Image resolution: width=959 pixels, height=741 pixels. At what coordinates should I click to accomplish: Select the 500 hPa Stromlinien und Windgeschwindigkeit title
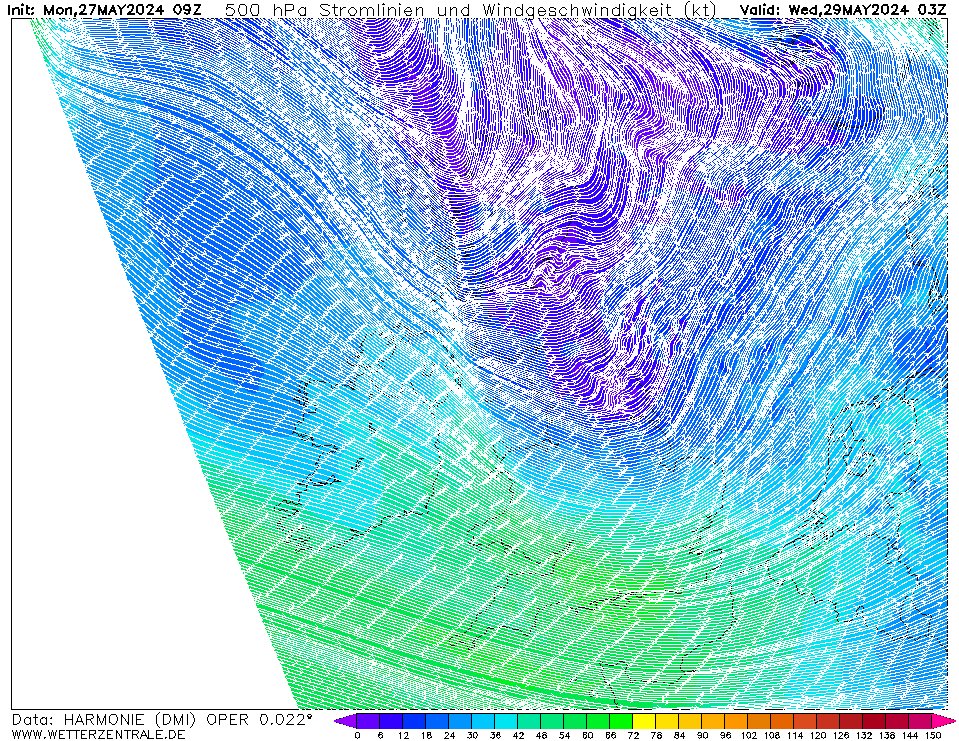pyautogui.click(x=471, y=10)
